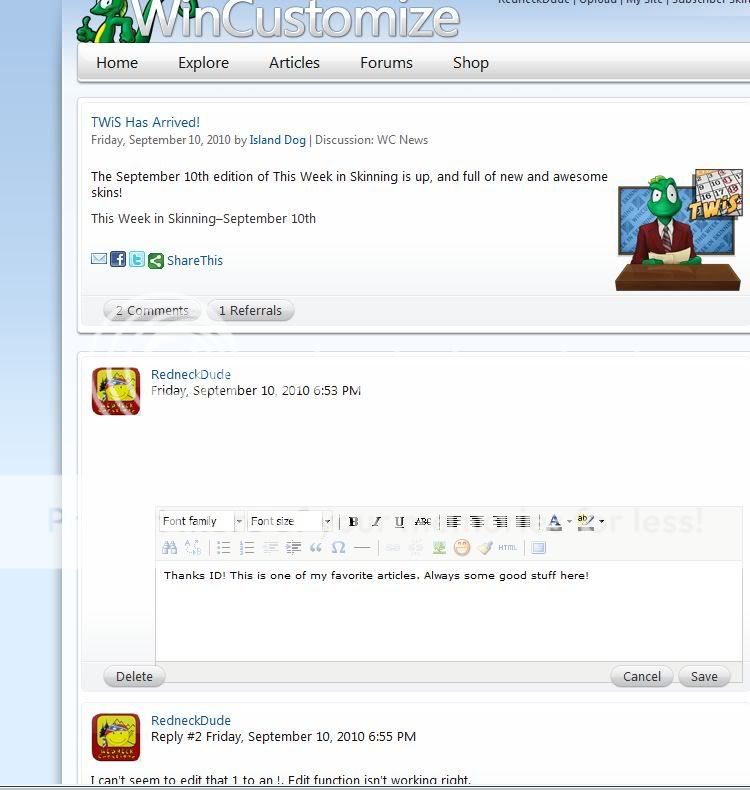Viewport: 750px width, 790px height.
Task: Save the edited comment
Action: 704,676
